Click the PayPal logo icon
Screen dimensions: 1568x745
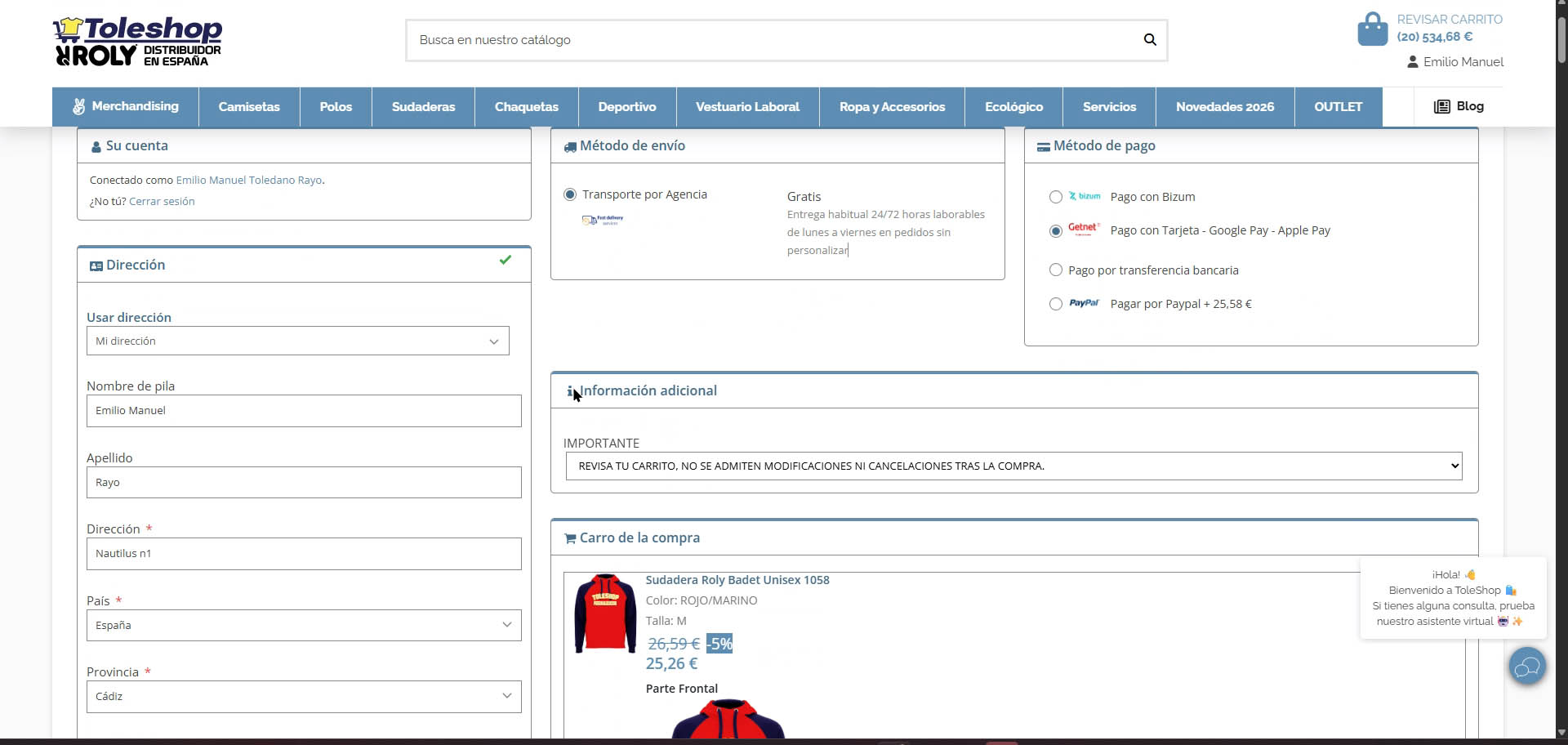pos(1084,304)
